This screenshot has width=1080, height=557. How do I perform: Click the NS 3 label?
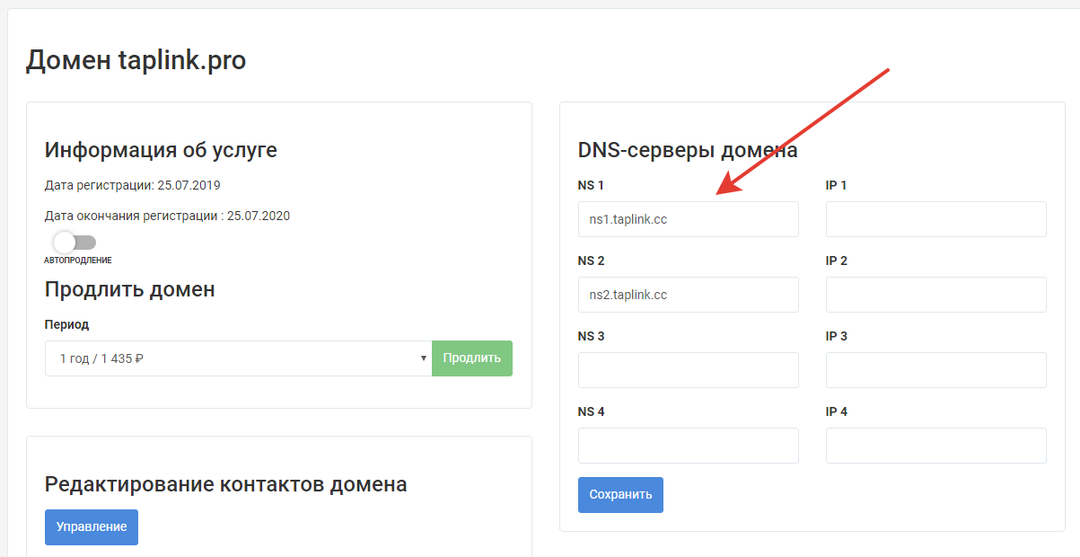[x=591, y=336]
